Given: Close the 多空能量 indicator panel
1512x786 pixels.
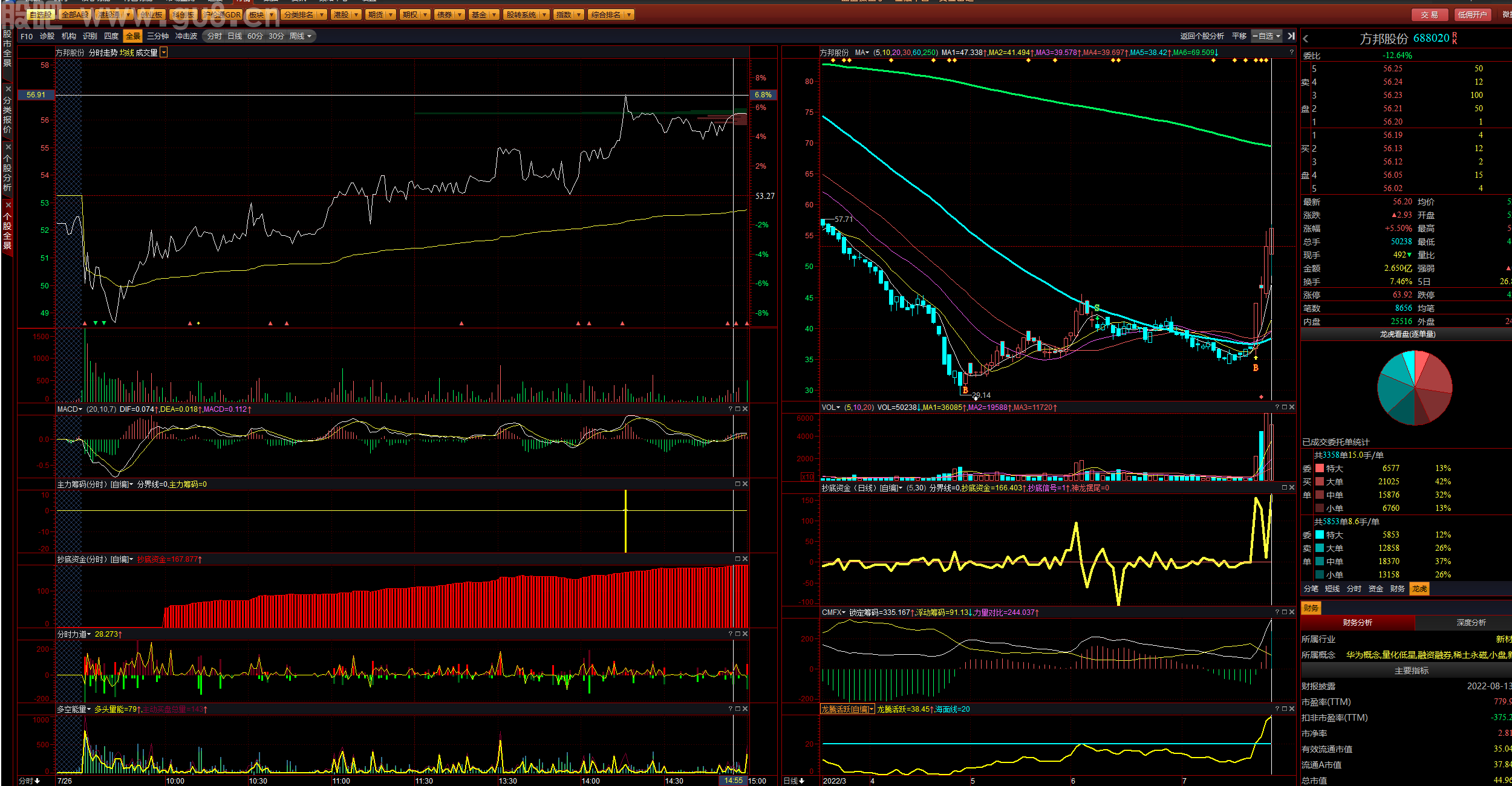Looking at the screenshot, I should tap(745, 709).
